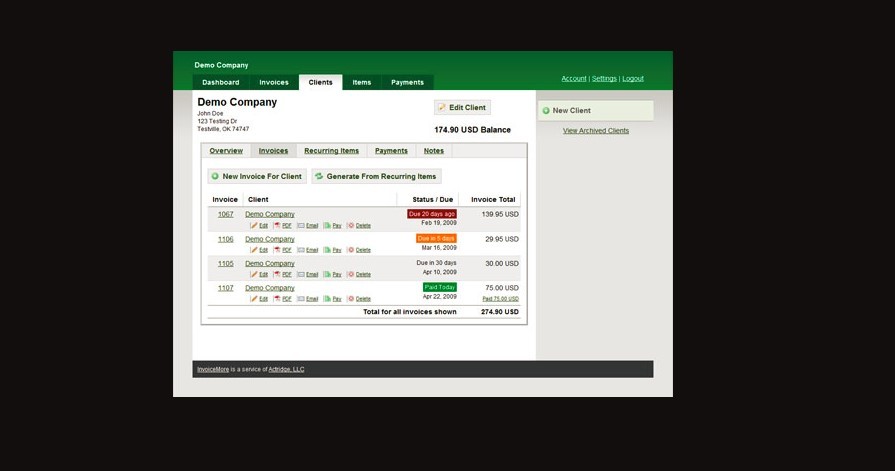Viewport: 895px width, 471px height.
Task: Click the Delete icon for invoice 1105
Action: tap(351, 274)
